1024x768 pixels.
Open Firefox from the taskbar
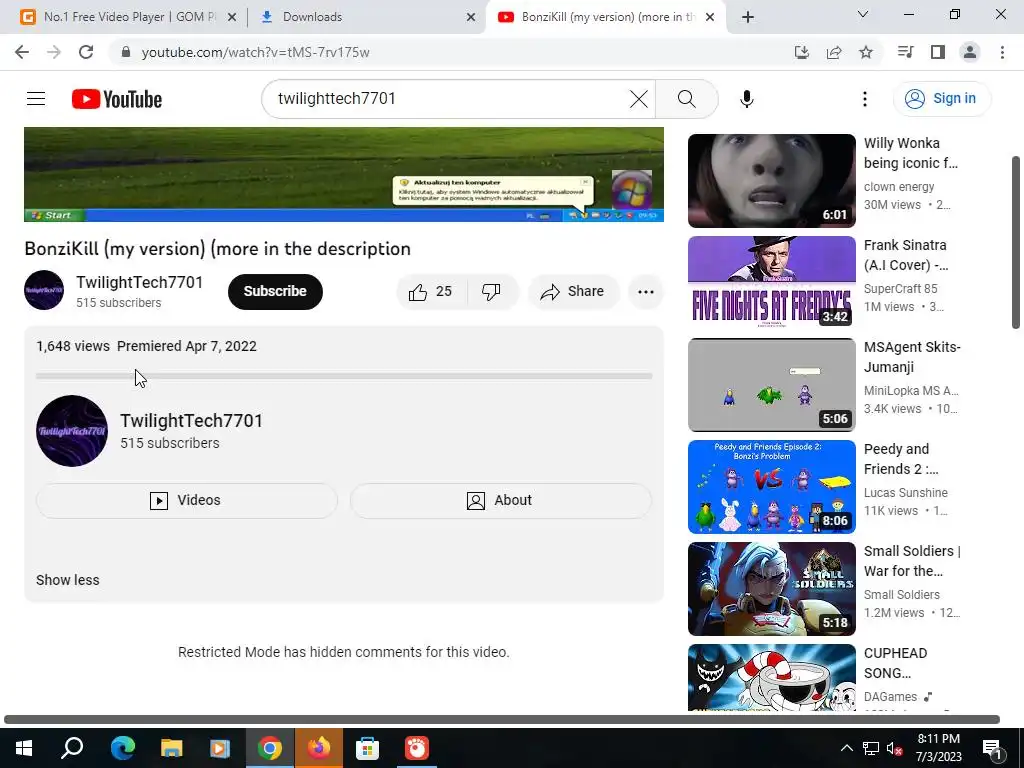319,748
